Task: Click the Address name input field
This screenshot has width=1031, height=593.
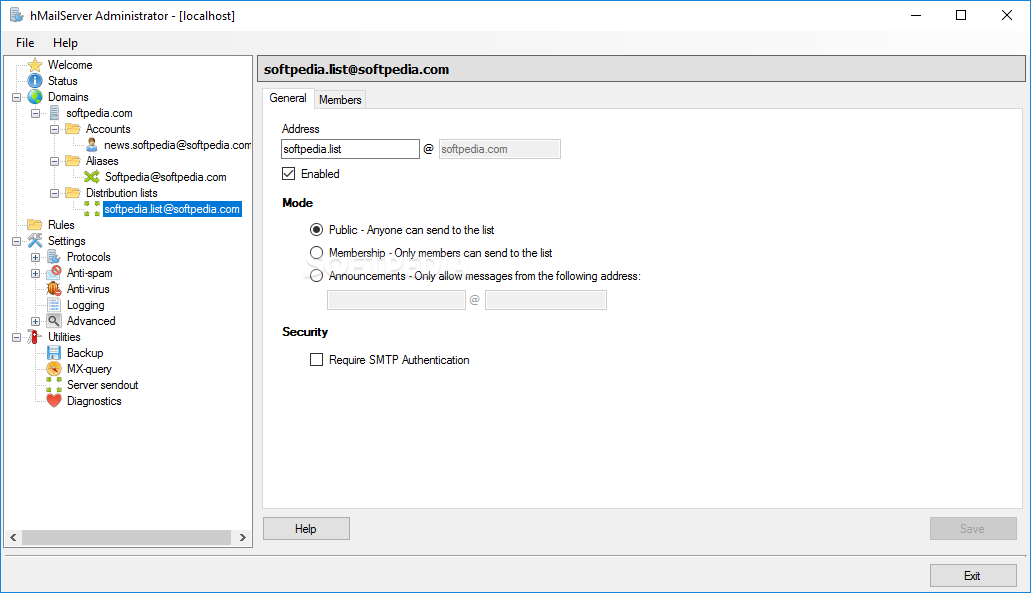Action: 350,149
